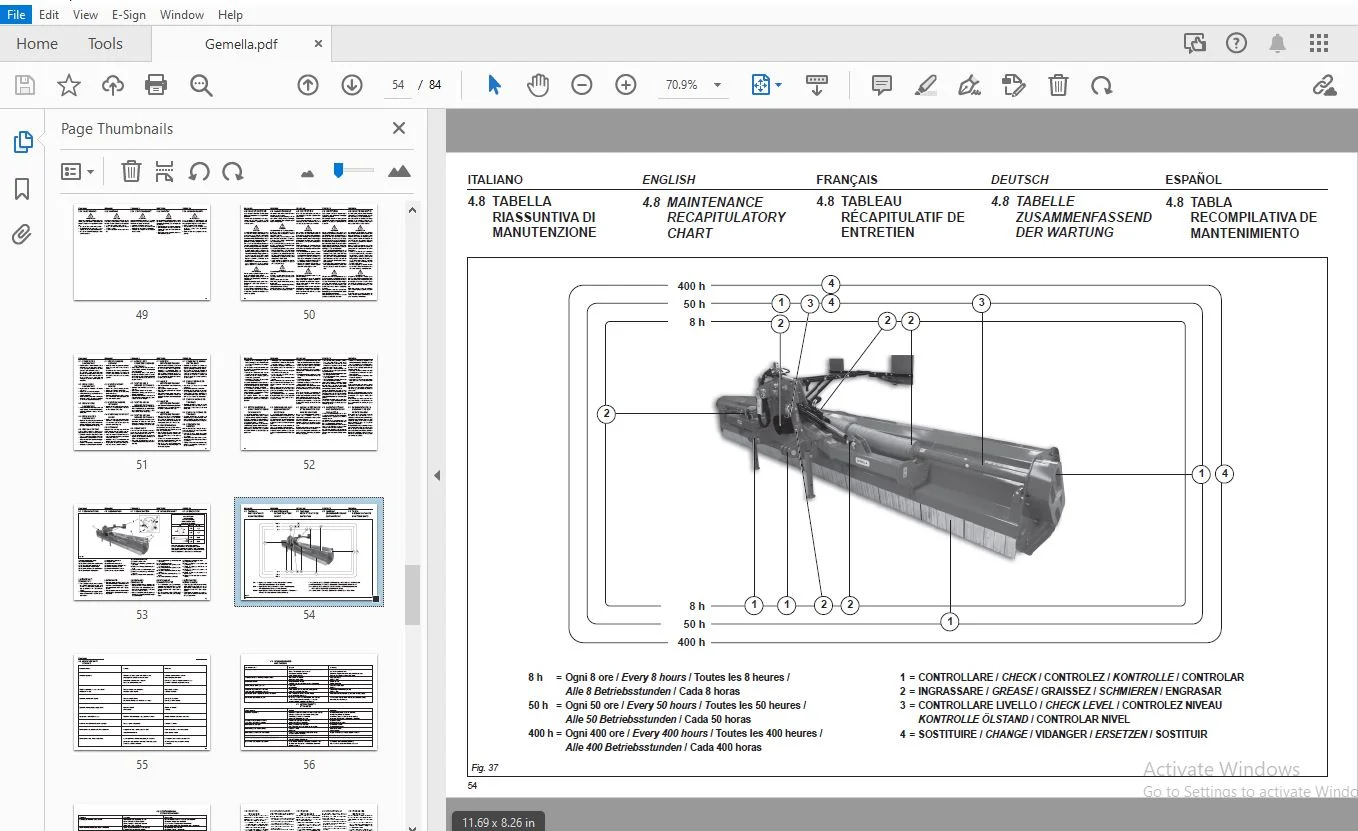Zoom in with the plus circle

626,85
